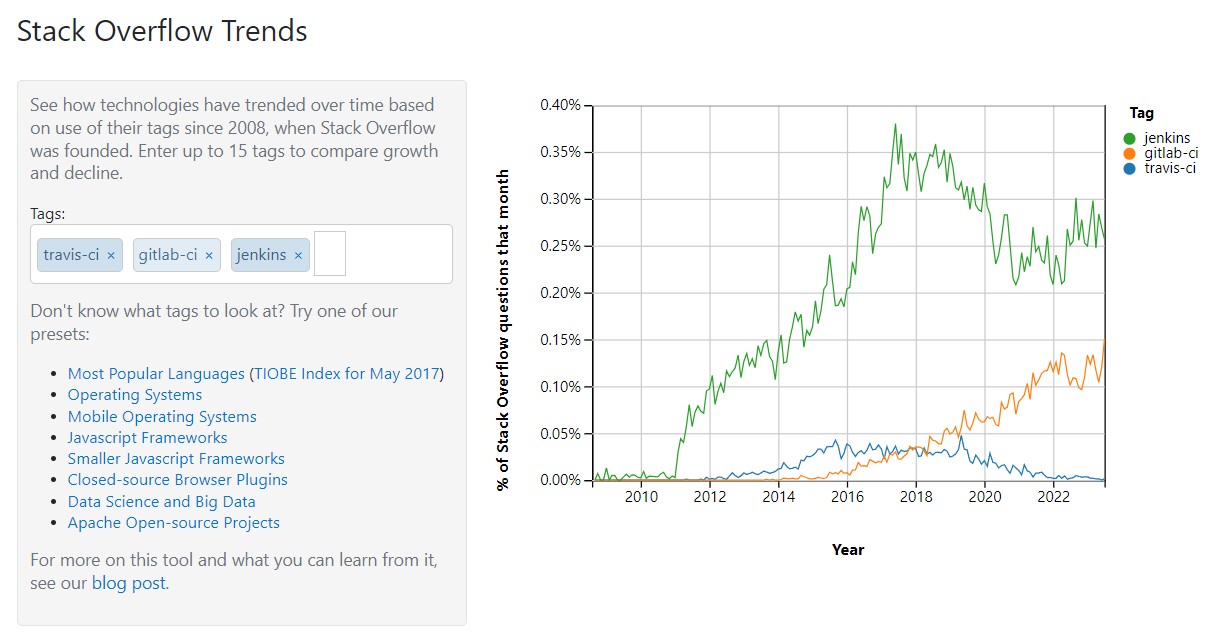Load the Apache Open-source Projects preset
The width and height of the screenshot is (1231, 636).
click(174, 523)
